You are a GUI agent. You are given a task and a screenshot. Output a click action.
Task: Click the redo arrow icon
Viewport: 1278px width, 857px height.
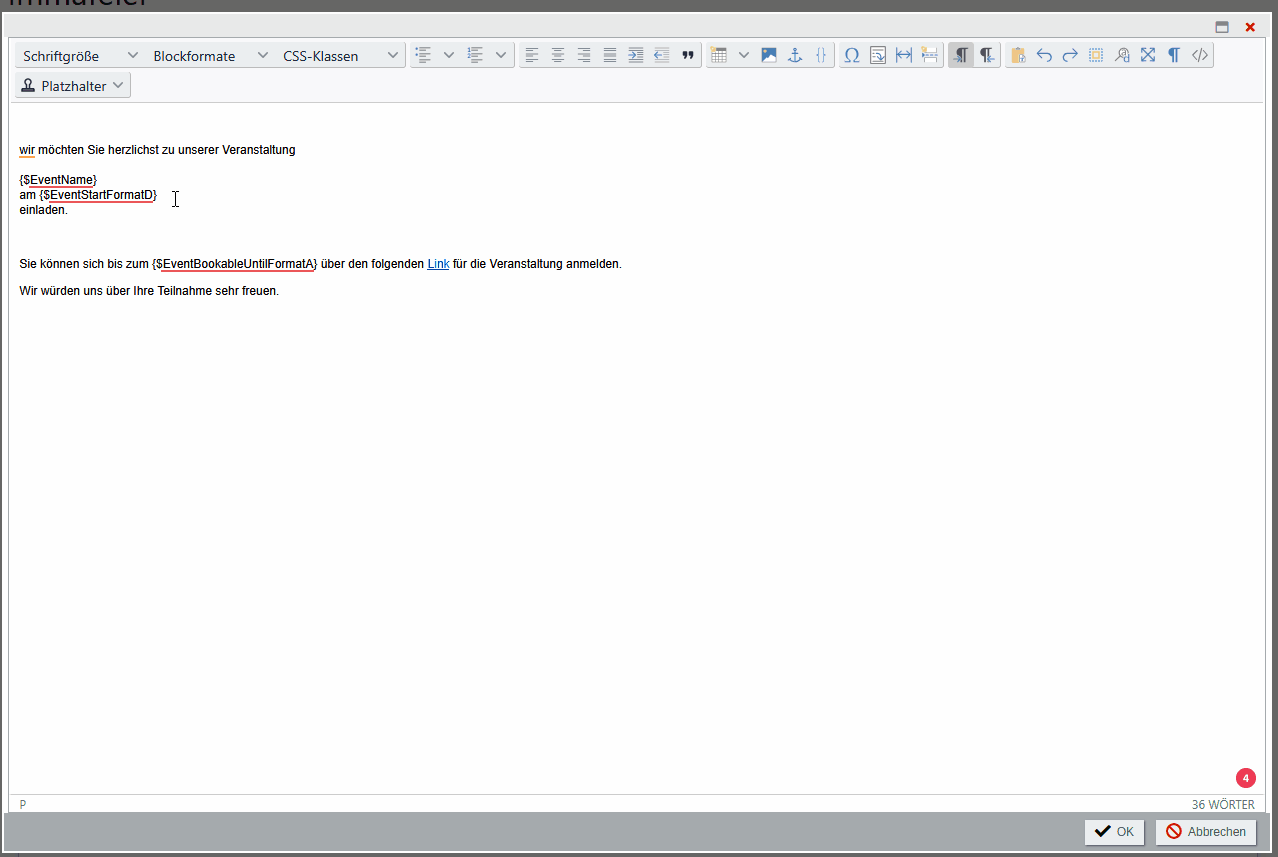coord(1070,56)
